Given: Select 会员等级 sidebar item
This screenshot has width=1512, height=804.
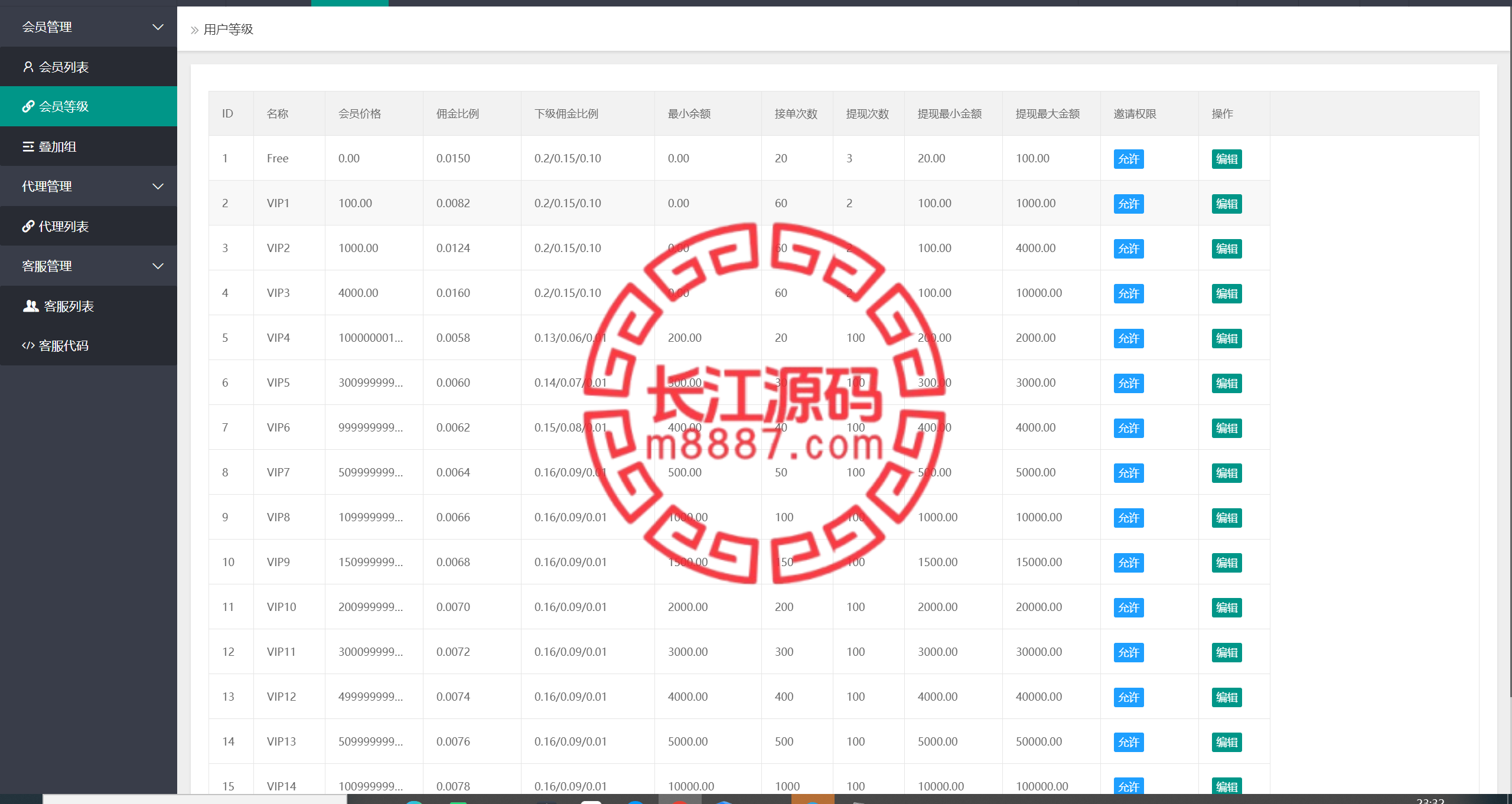Looking at the screenshot, I should pos(89,106).
